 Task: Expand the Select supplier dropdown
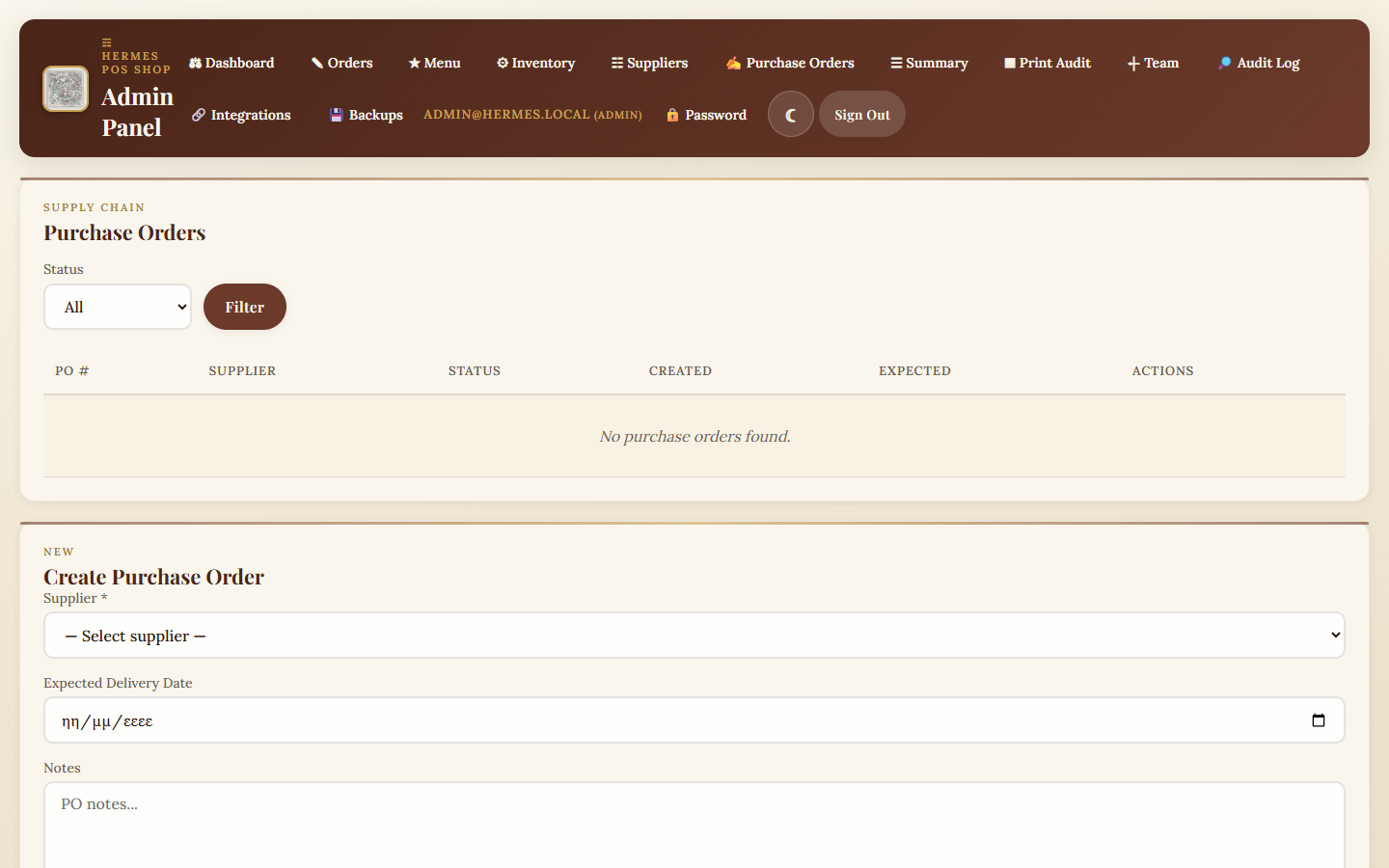pyautogui.click(x=693, y=635)
